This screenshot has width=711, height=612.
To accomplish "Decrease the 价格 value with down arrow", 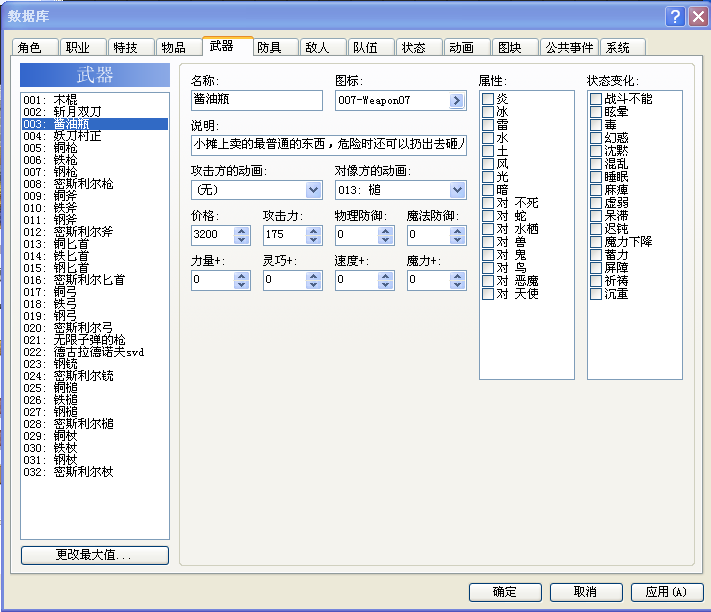I will click(x=242, y=240).
